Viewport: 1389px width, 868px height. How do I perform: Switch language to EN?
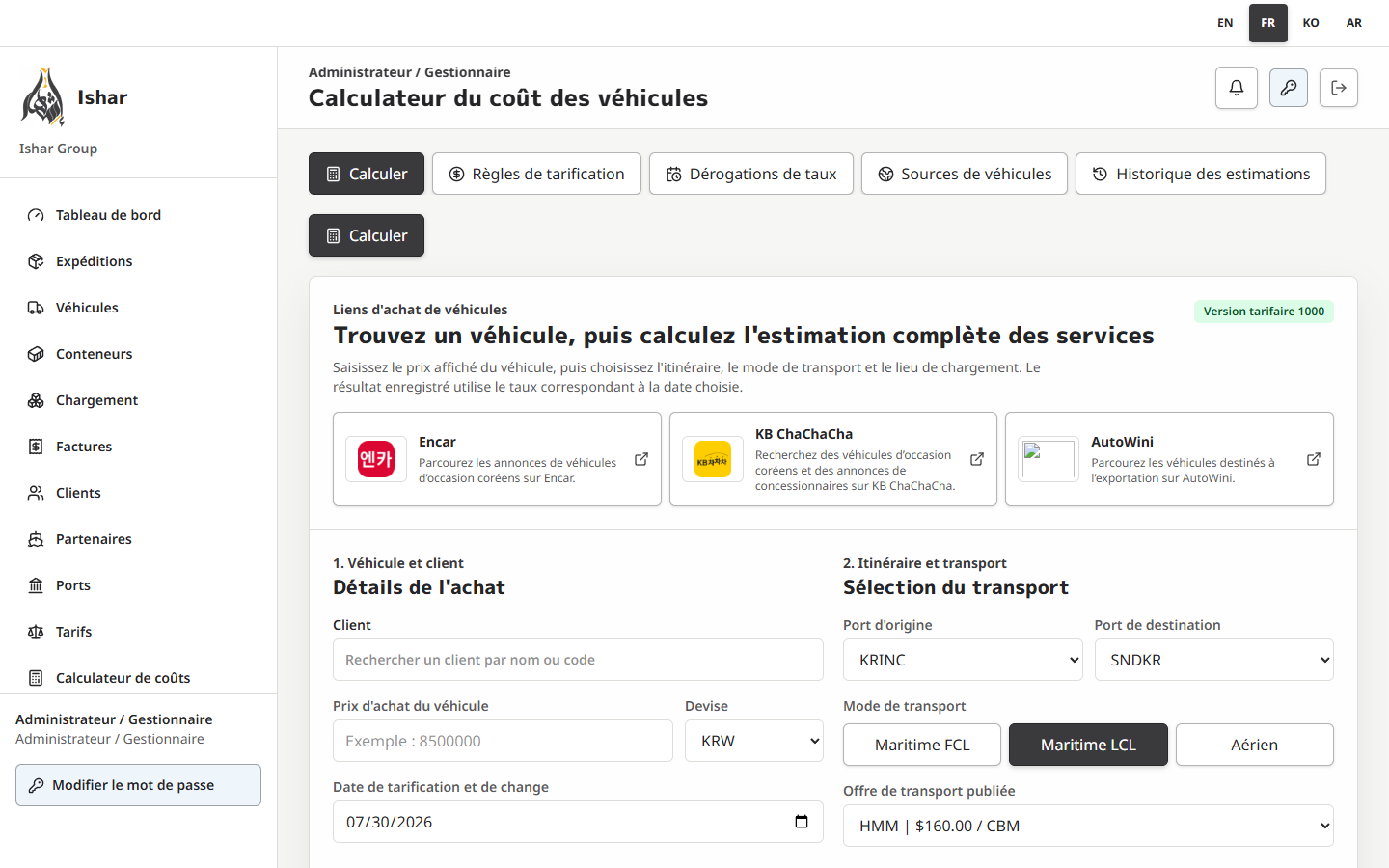click(1225, 23)
